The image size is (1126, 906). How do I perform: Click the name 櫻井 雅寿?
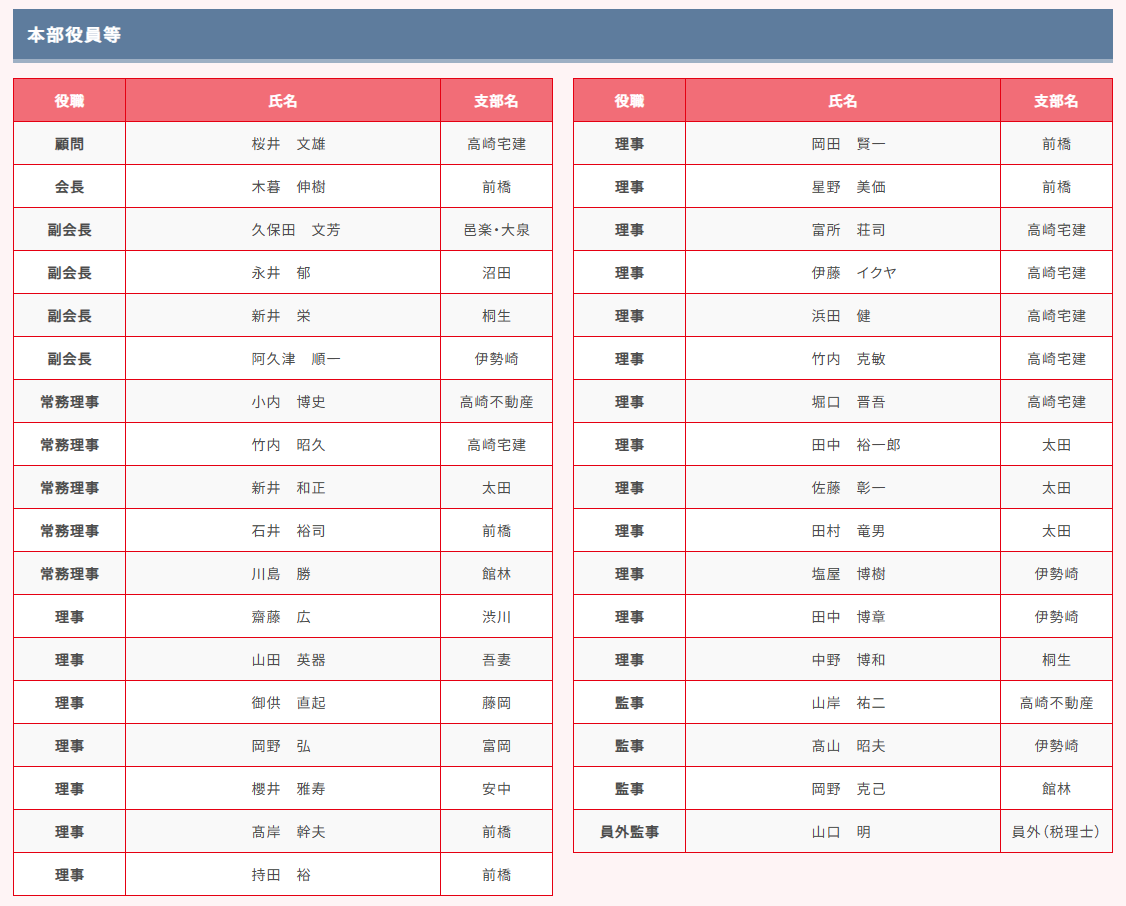pyautogui.click(x=288, y=789)
